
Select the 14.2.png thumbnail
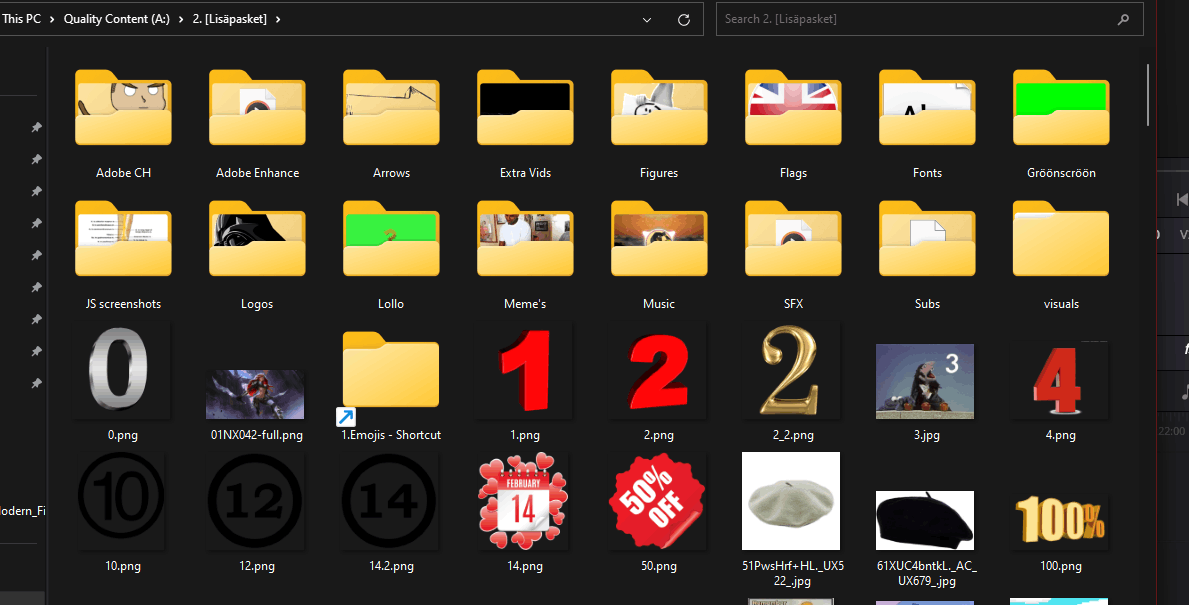pyautogui.click(x=390, y=500)
